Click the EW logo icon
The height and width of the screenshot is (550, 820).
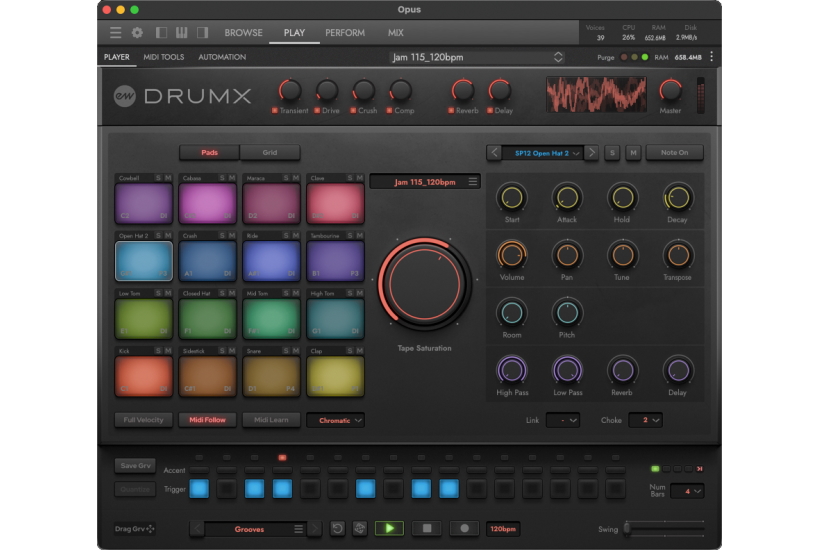point(125,96)
